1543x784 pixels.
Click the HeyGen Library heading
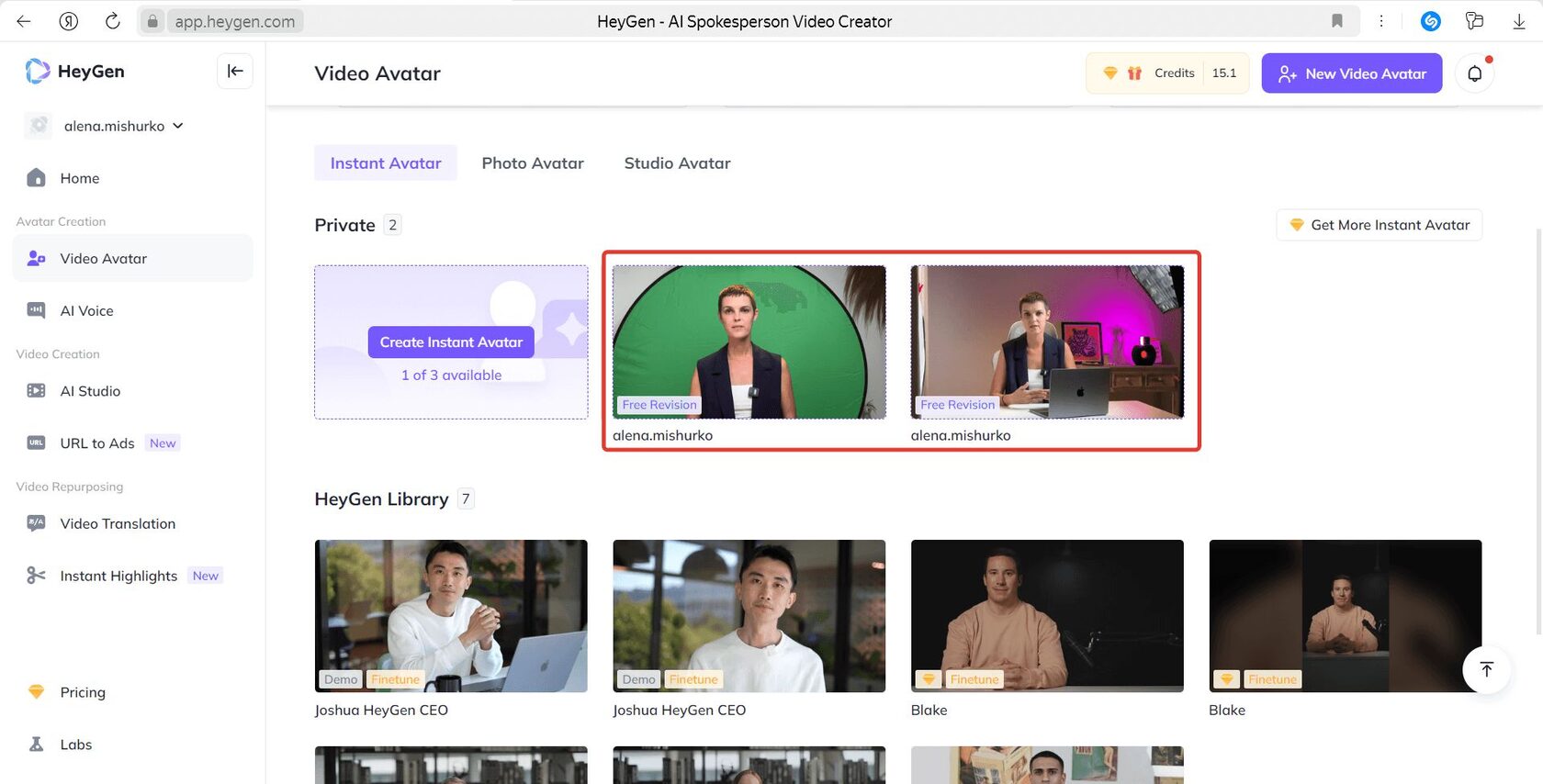[x=381, y=499]
